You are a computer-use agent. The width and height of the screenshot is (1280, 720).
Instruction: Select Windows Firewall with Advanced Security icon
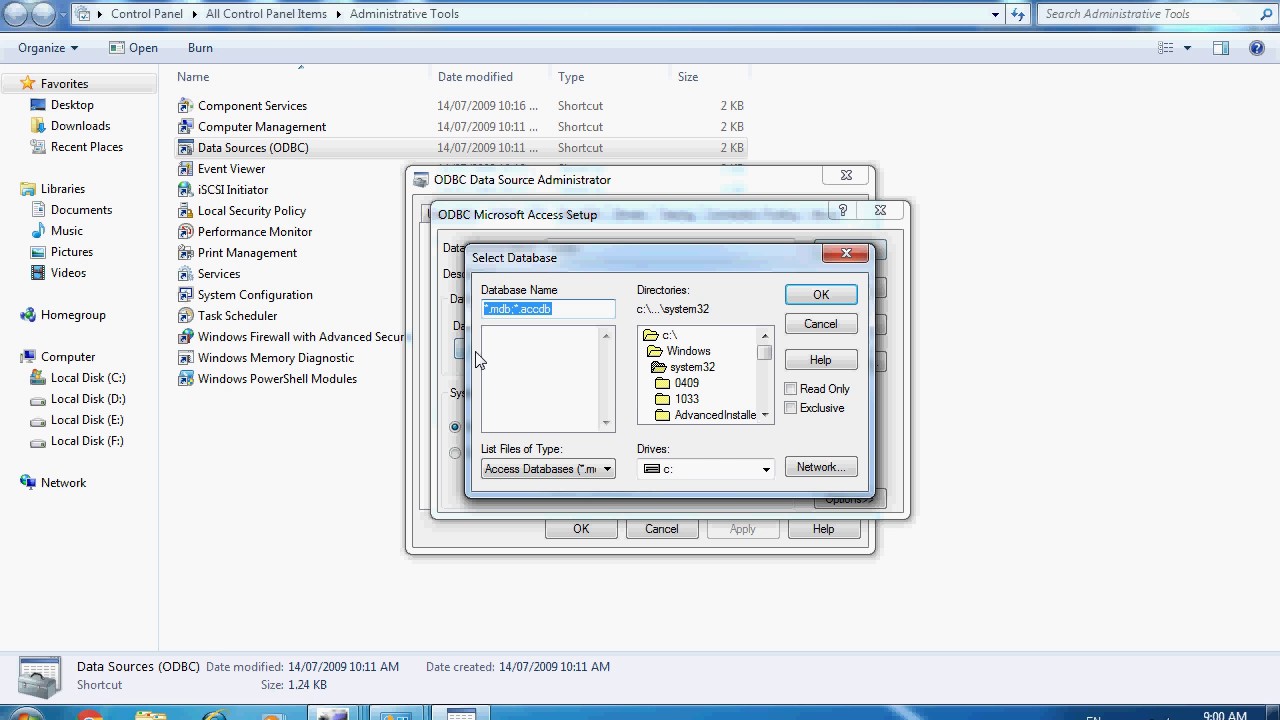[x=185, y=336]
